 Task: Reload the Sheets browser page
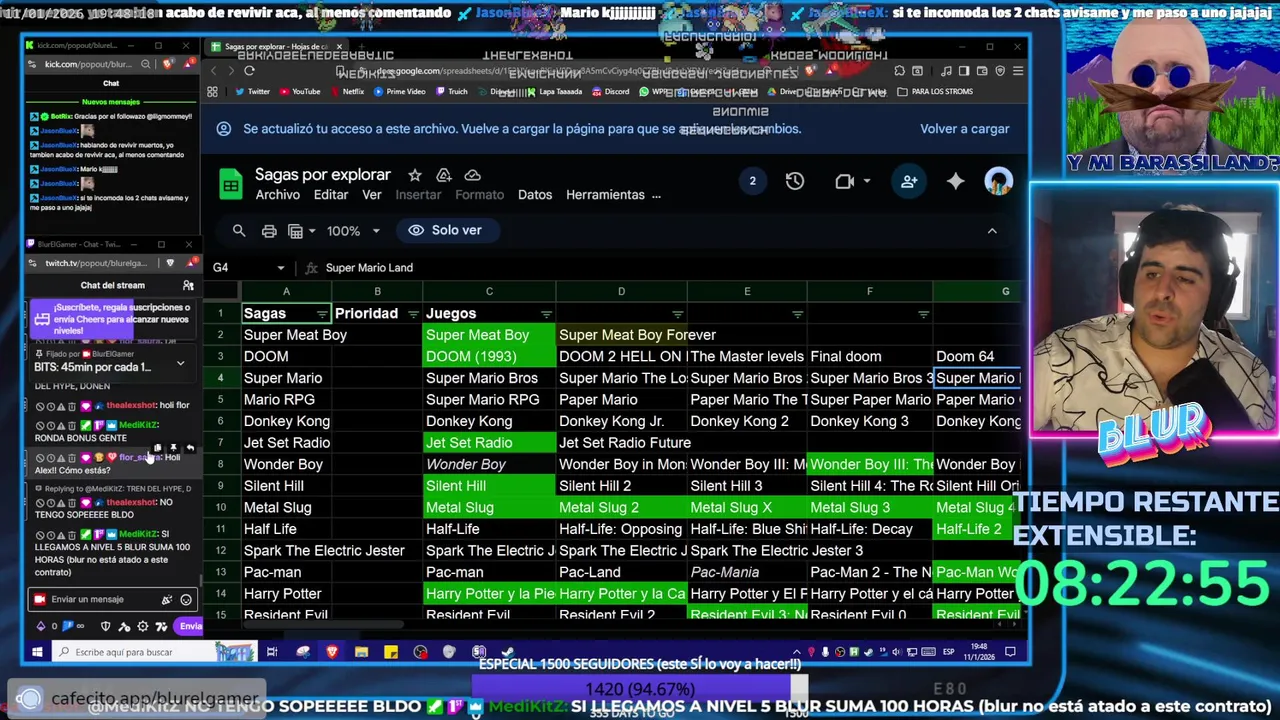(249, 71)
